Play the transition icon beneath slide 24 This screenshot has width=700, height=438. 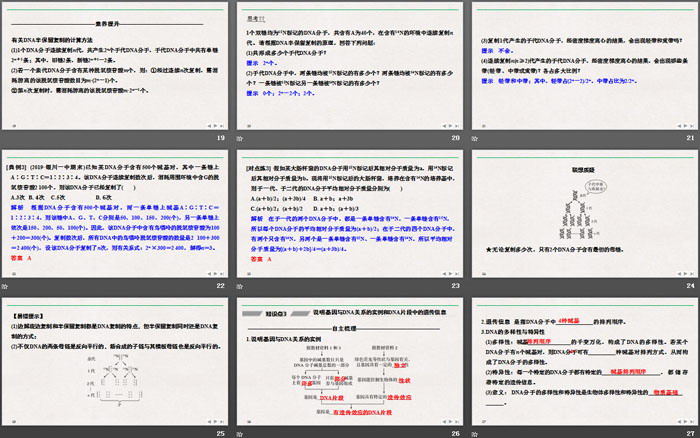(x=474, y=287)
